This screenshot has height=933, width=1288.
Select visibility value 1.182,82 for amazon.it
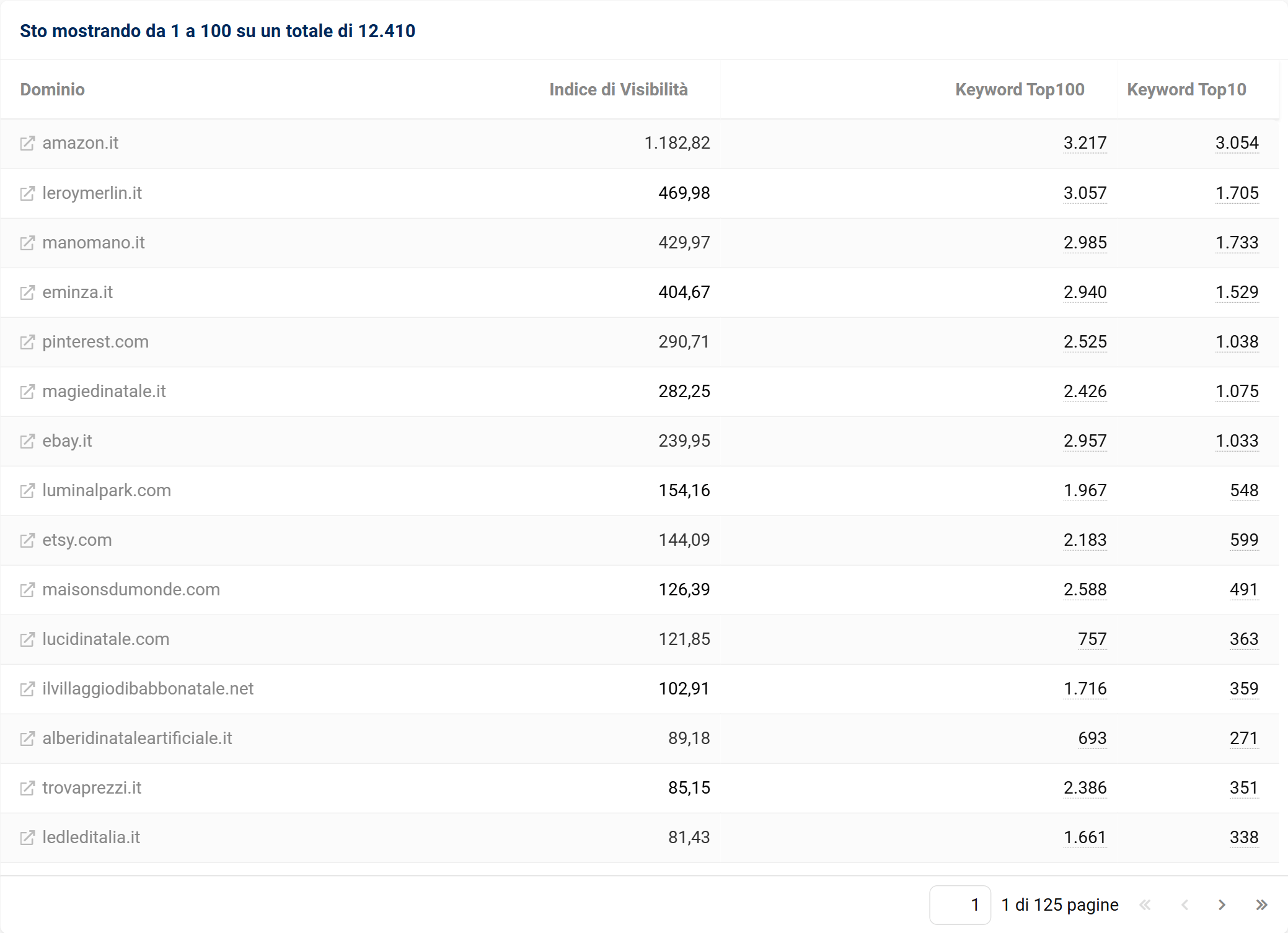click(x=677, y=143)
